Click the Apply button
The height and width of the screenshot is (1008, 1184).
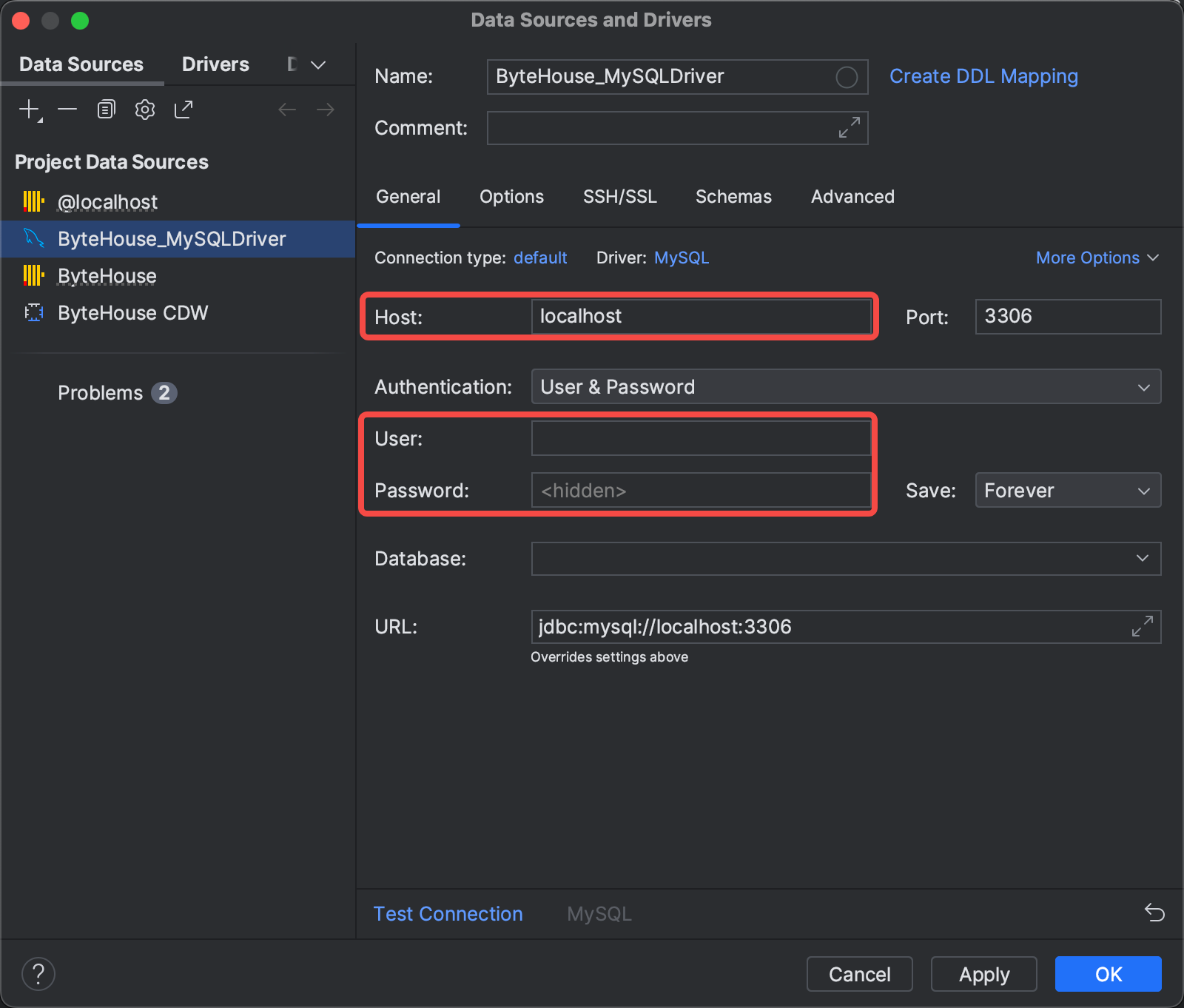click(x=983, y=974)
